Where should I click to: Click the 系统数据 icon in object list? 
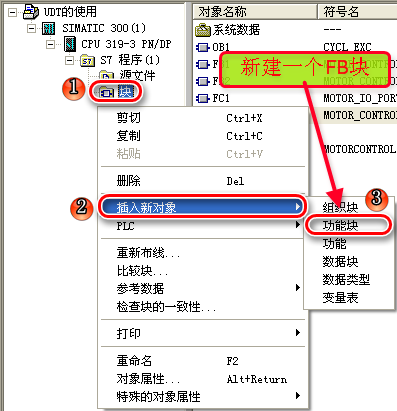[203, 30]
